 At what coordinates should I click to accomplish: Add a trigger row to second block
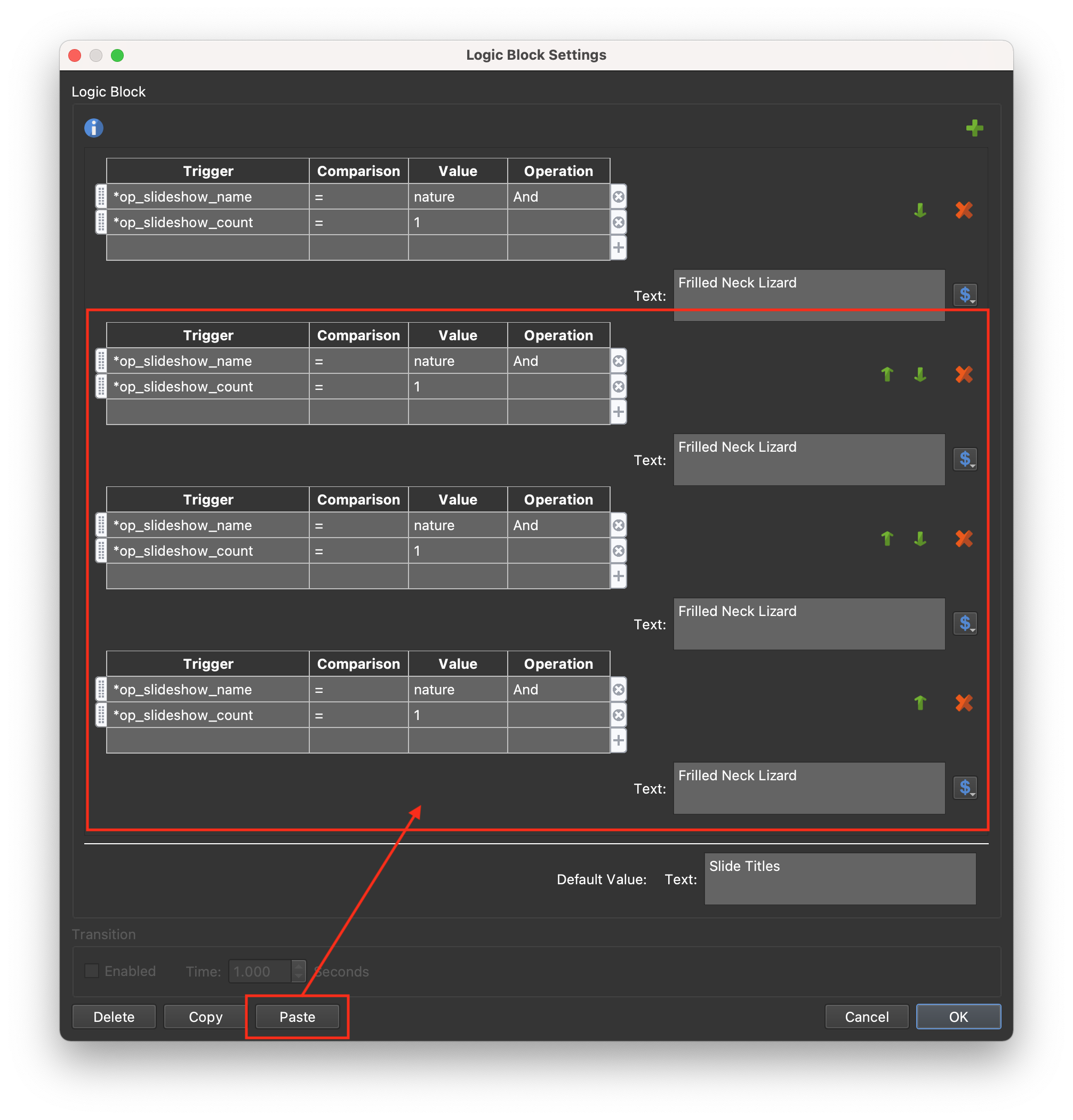pyautogui.click(x=618, y=412)
